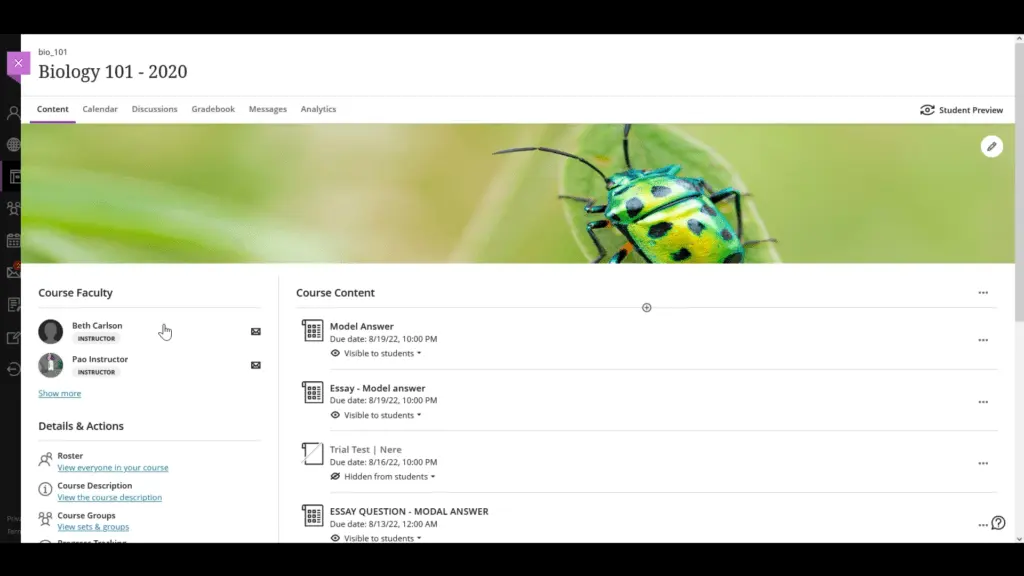Open the ESSAY QUESTION - MODAL ANSWER title

(409, 511)
